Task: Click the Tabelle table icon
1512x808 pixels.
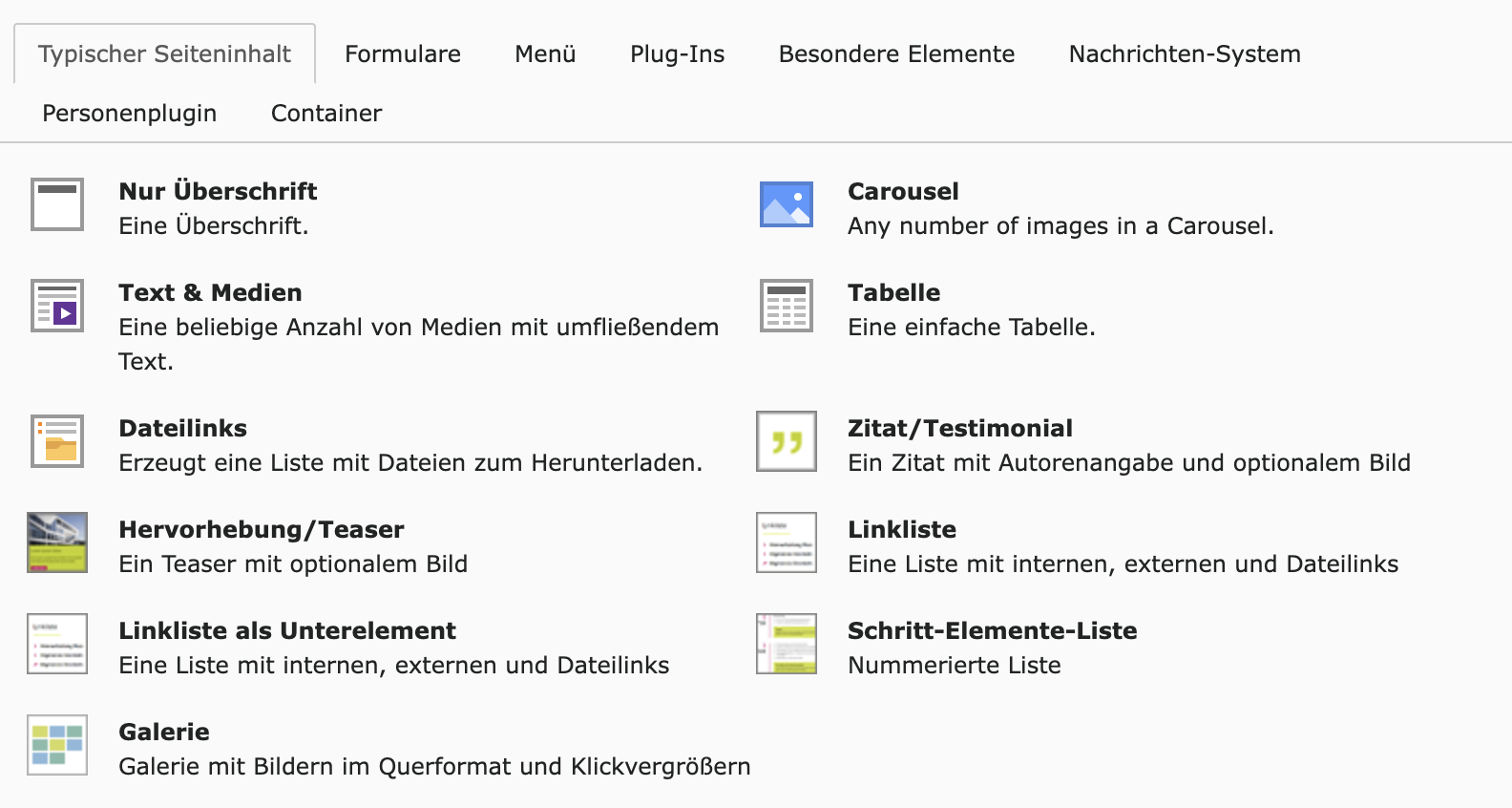Action: [787, 306]
